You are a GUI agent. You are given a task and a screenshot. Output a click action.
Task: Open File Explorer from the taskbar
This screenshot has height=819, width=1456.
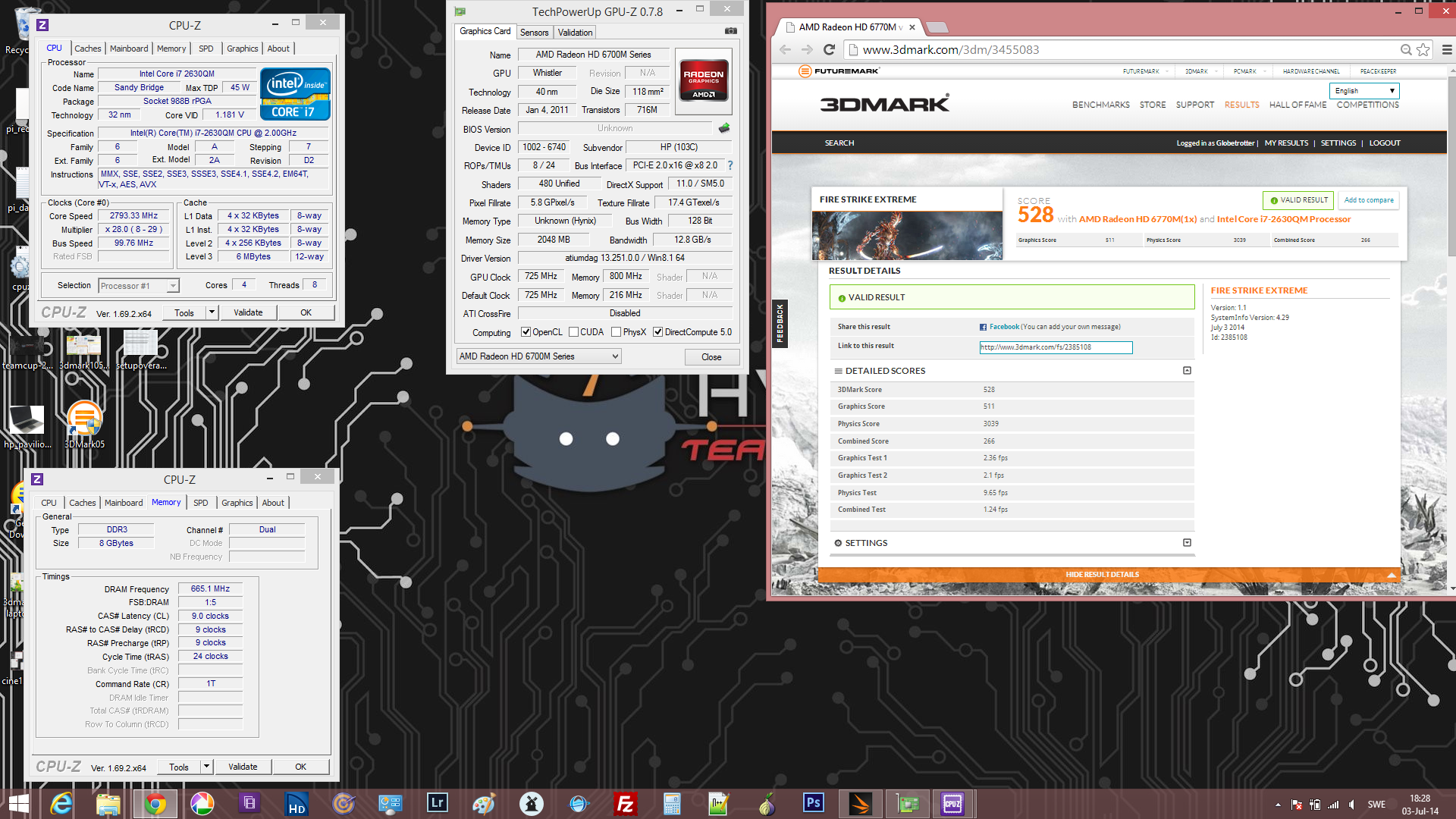[108, 804]
